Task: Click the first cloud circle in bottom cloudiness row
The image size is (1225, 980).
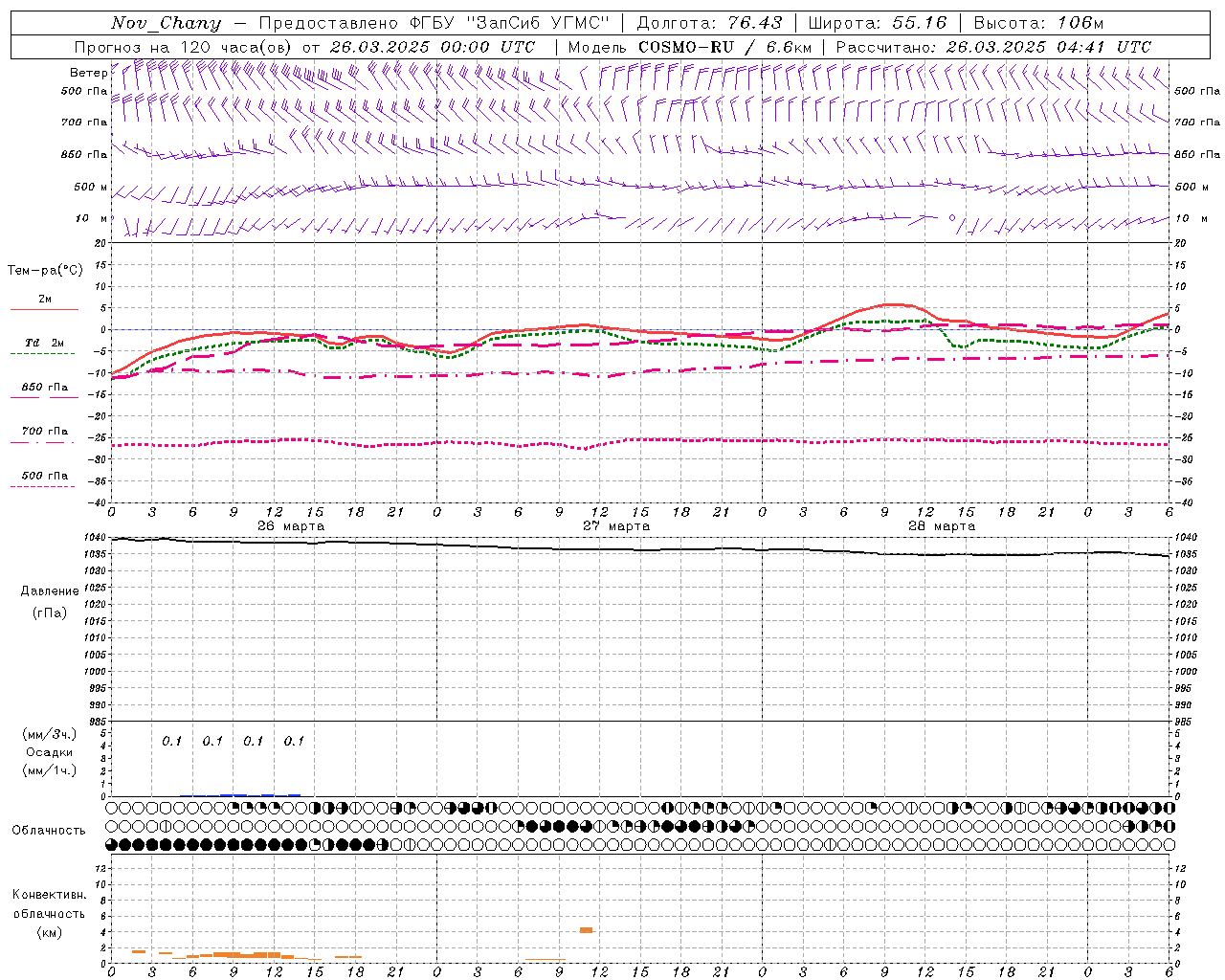Action: (112, 844)
